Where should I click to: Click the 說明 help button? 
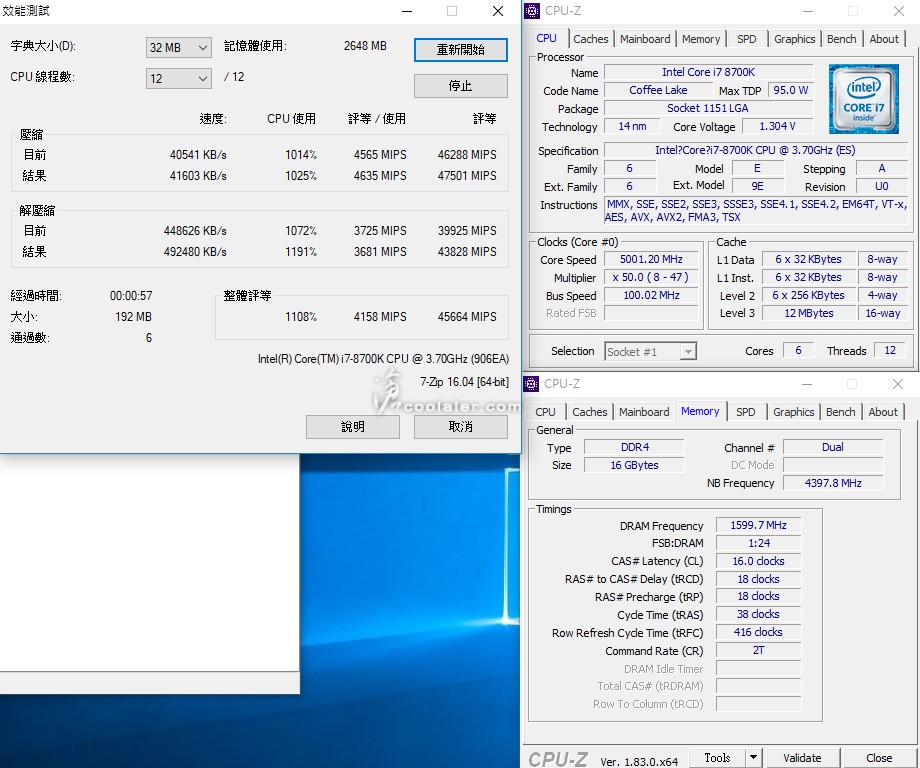[x=353, y=427]
